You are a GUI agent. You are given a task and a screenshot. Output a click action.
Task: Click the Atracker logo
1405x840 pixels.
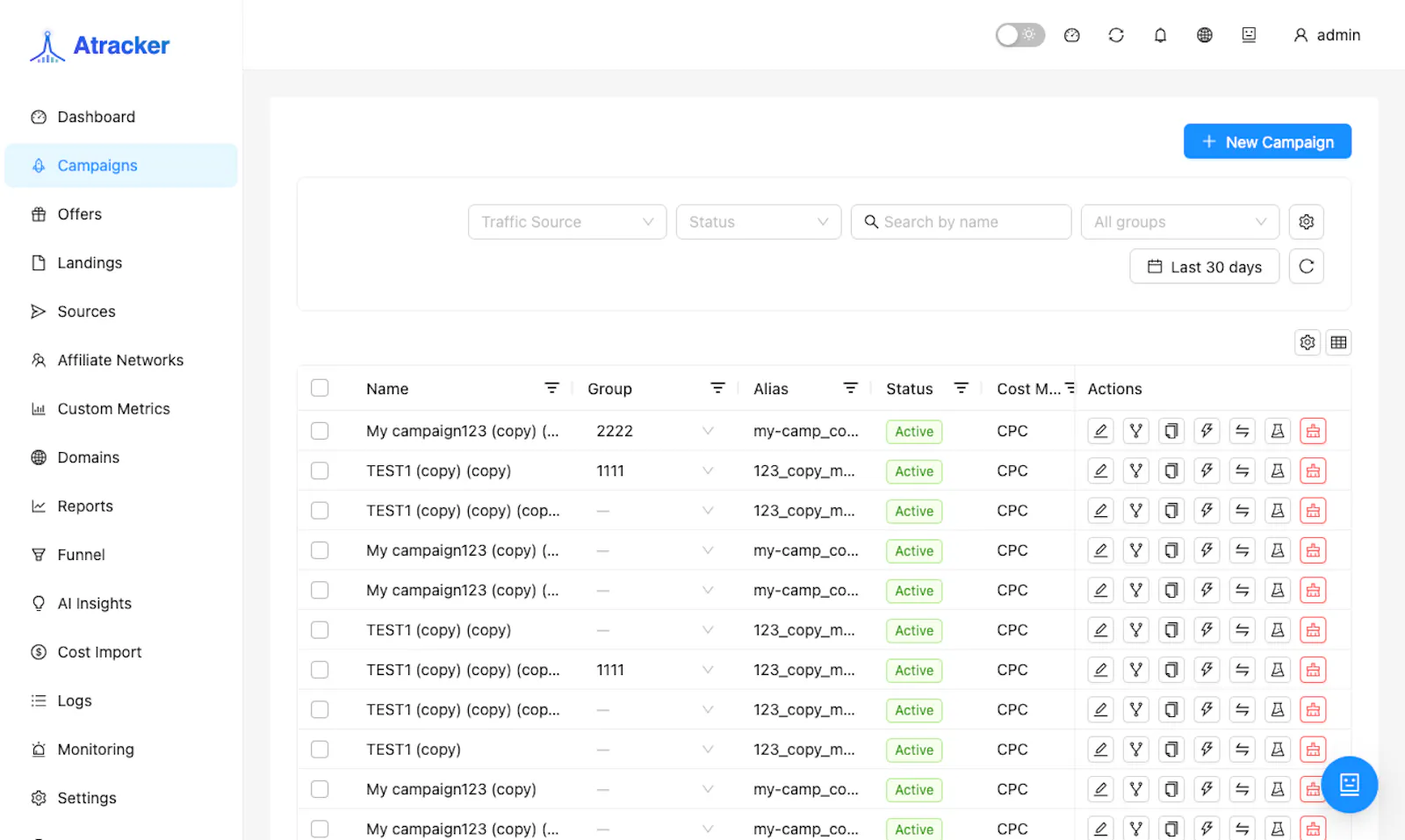point(99,46)
